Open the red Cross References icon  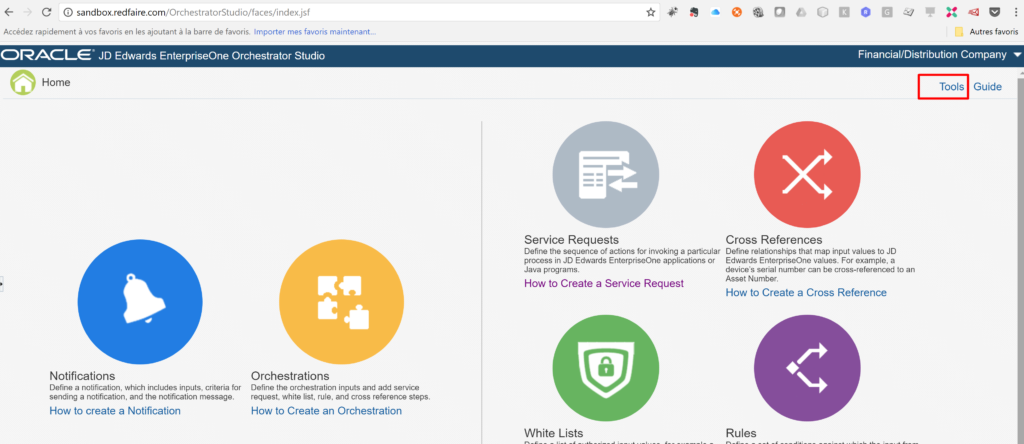[x=807, y=174]
